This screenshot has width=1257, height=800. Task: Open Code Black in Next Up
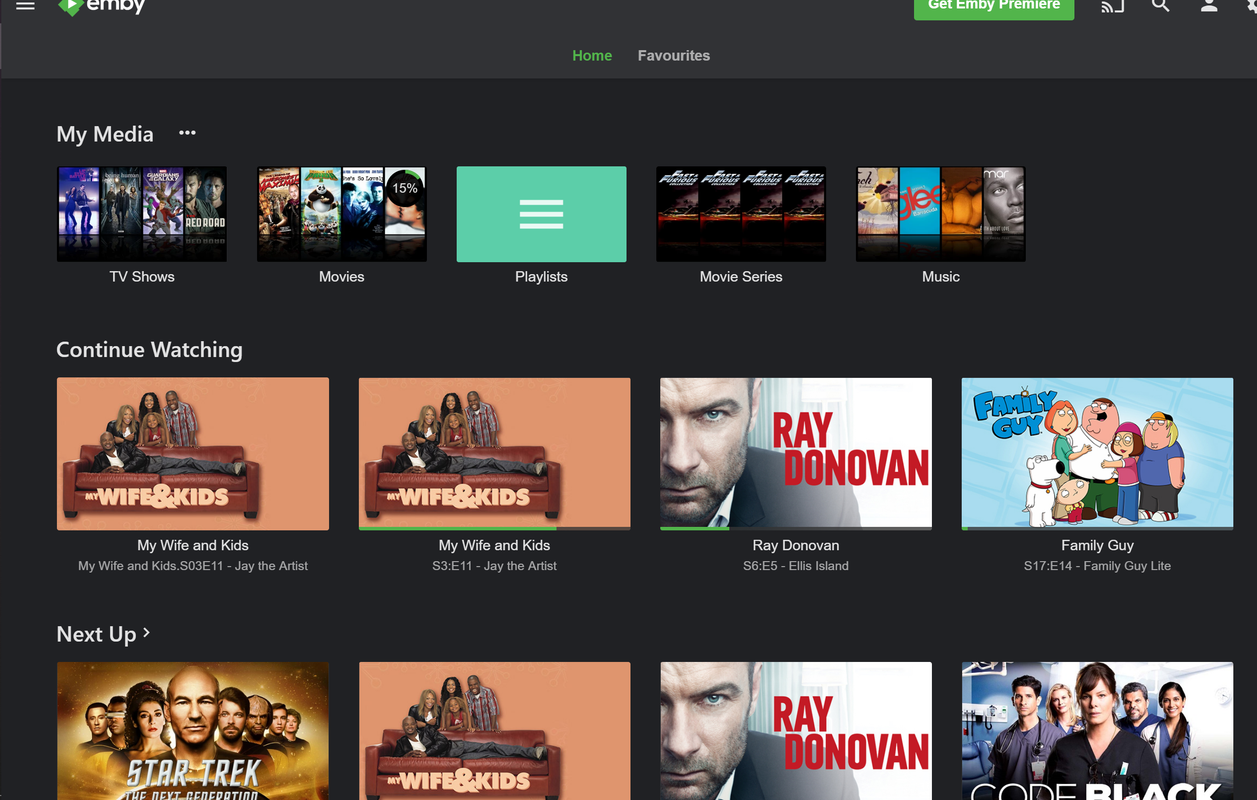click(x=1098, y=730)
